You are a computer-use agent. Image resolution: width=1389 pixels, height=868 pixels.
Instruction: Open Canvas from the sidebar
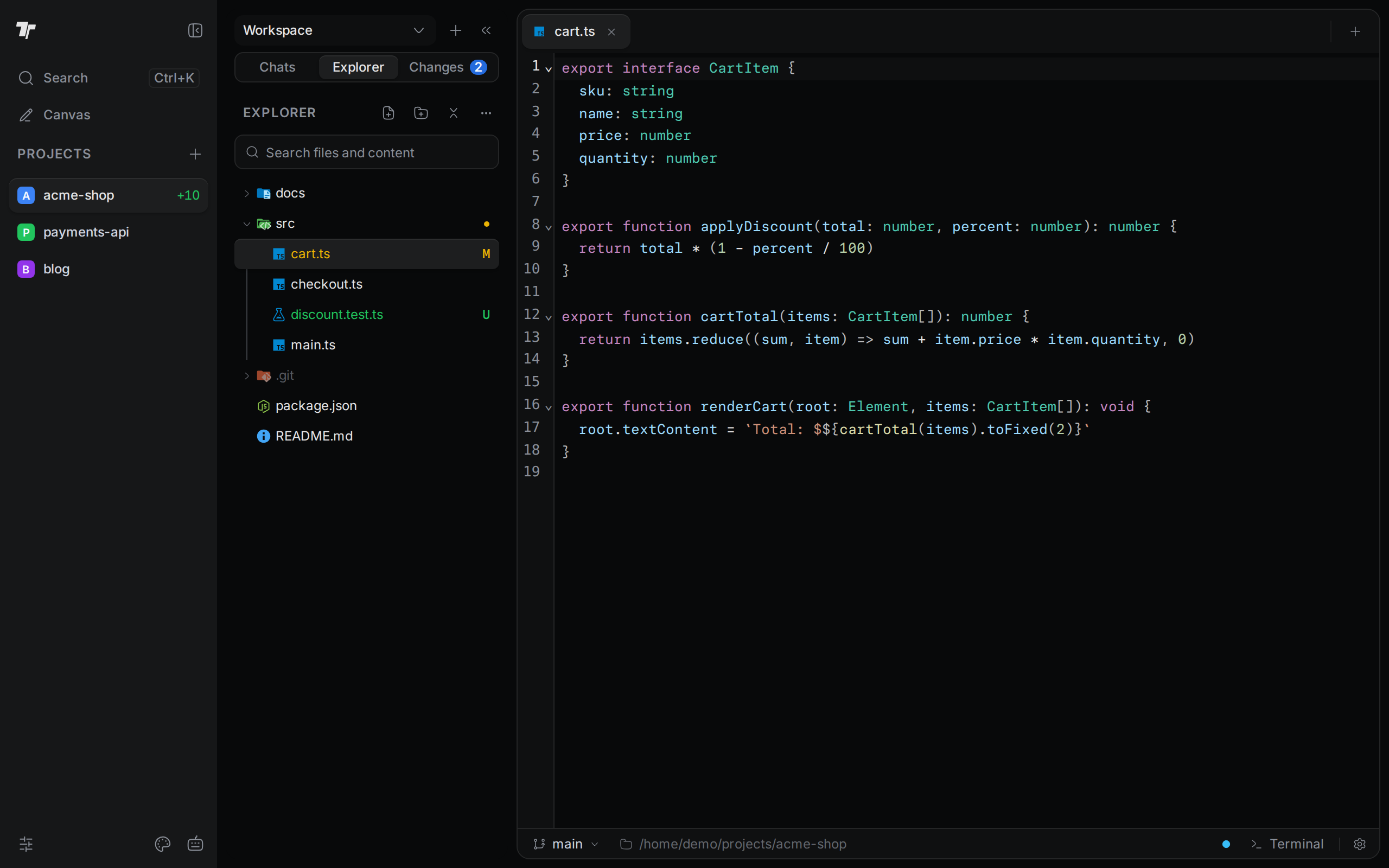pyautogui.click(x=109, y=115)
